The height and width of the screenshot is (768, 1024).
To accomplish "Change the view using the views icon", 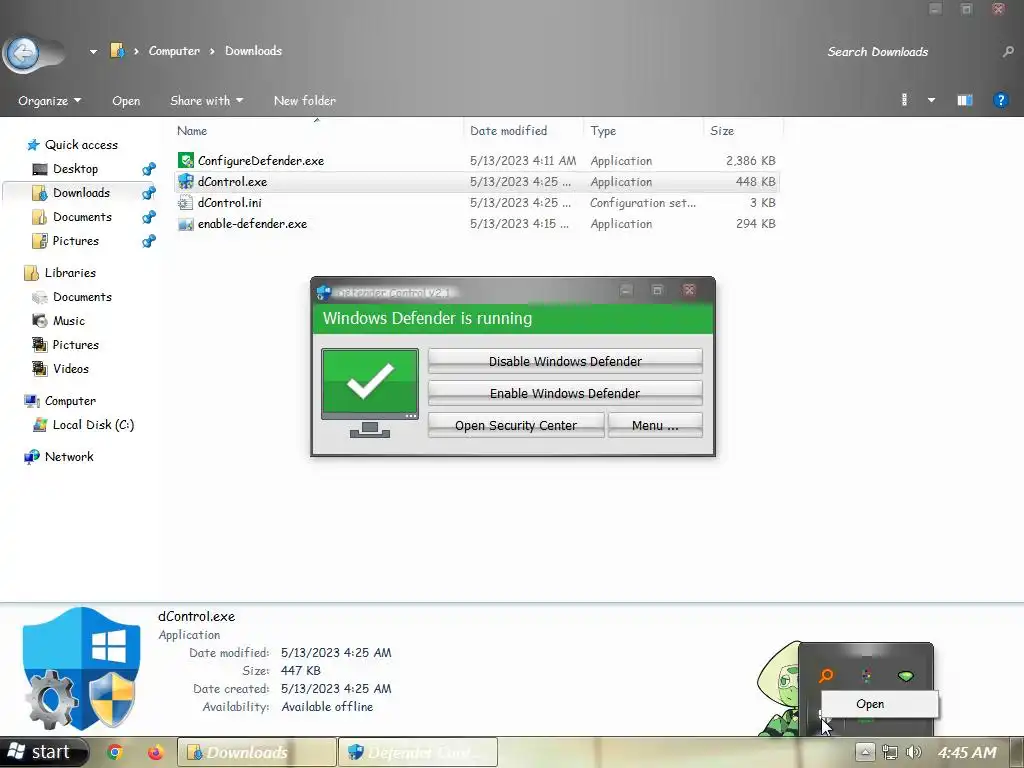I will tap(904, 100).
